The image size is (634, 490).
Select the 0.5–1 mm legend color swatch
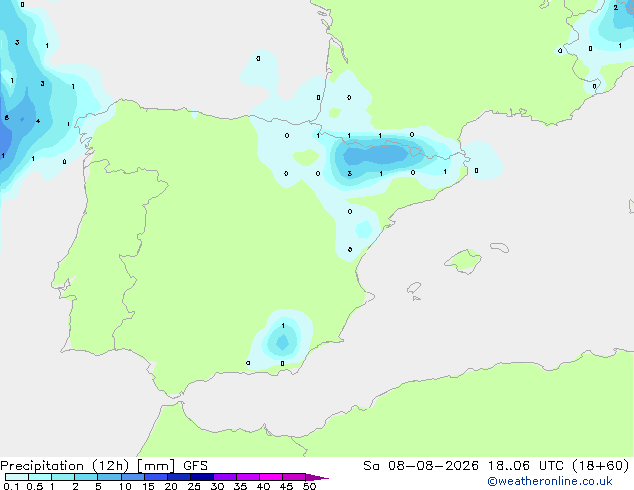tap(40, 477)
